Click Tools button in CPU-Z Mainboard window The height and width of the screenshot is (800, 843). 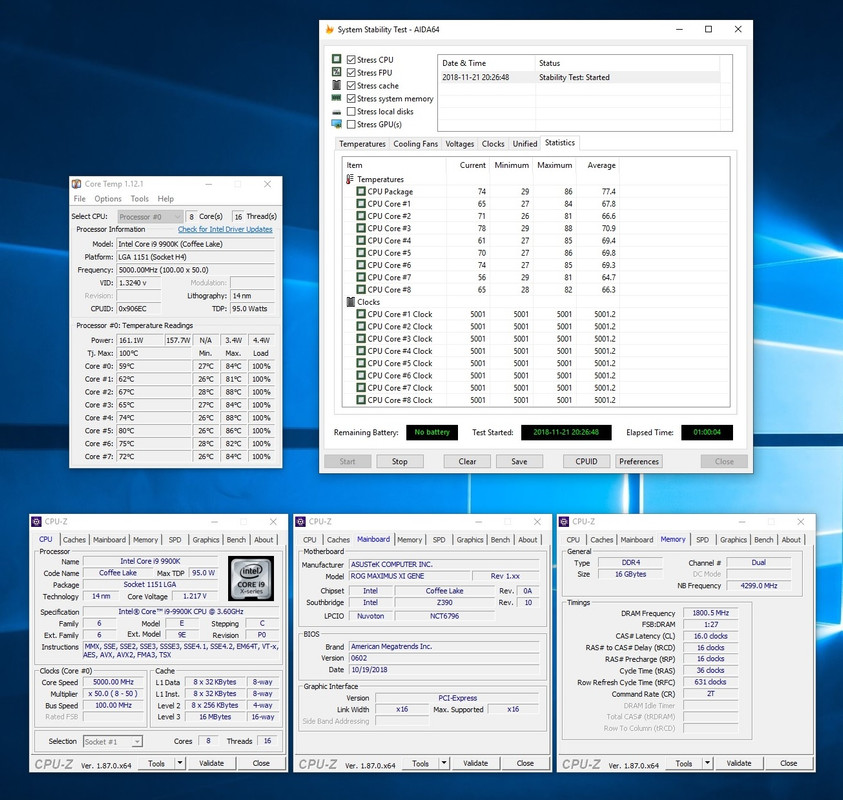(x=420, y=763)
